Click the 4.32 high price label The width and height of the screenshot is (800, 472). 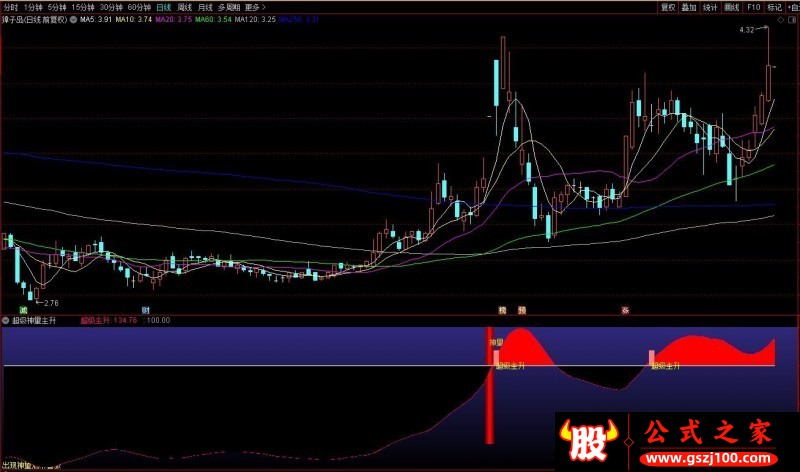coord(746,30)
